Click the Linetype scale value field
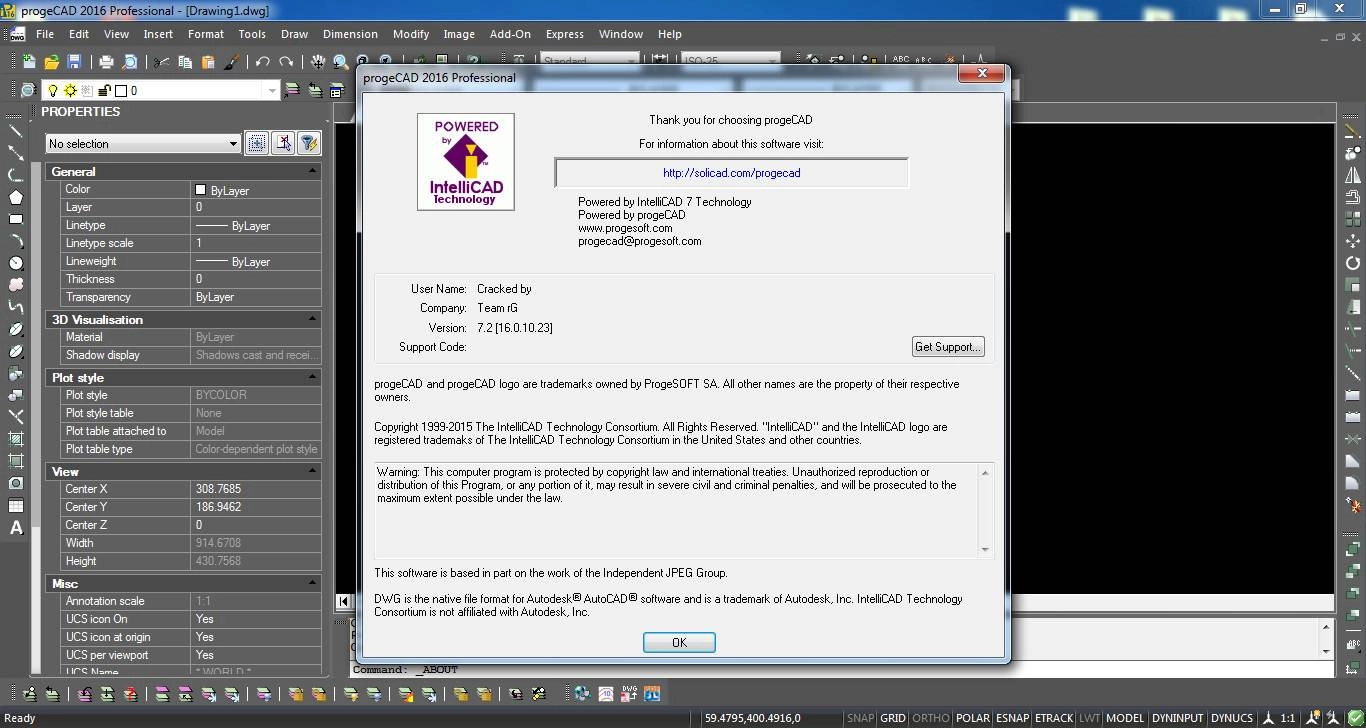Viewport: 1366px width, 728px height. (x=256, y=243)
